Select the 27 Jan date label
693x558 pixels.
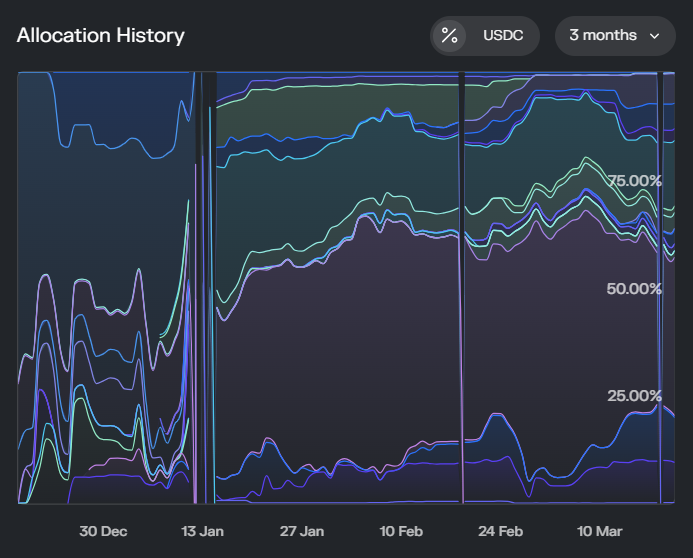click(x=301, y=532)
